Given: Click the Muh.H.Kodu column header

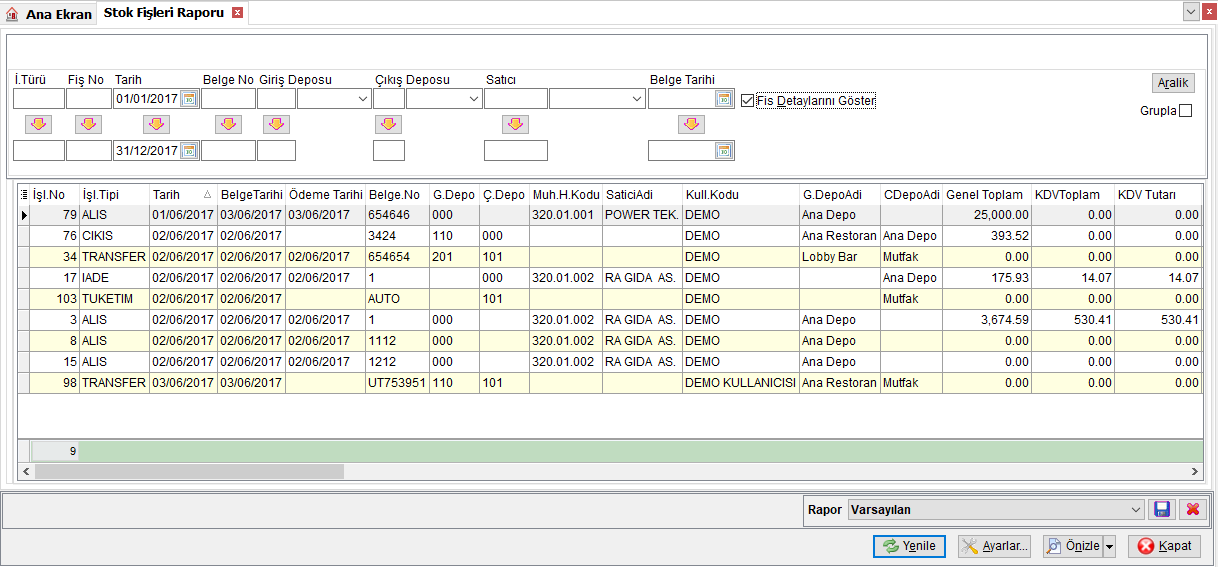Looking at the screenshot, I should click(x=566, y=194).
